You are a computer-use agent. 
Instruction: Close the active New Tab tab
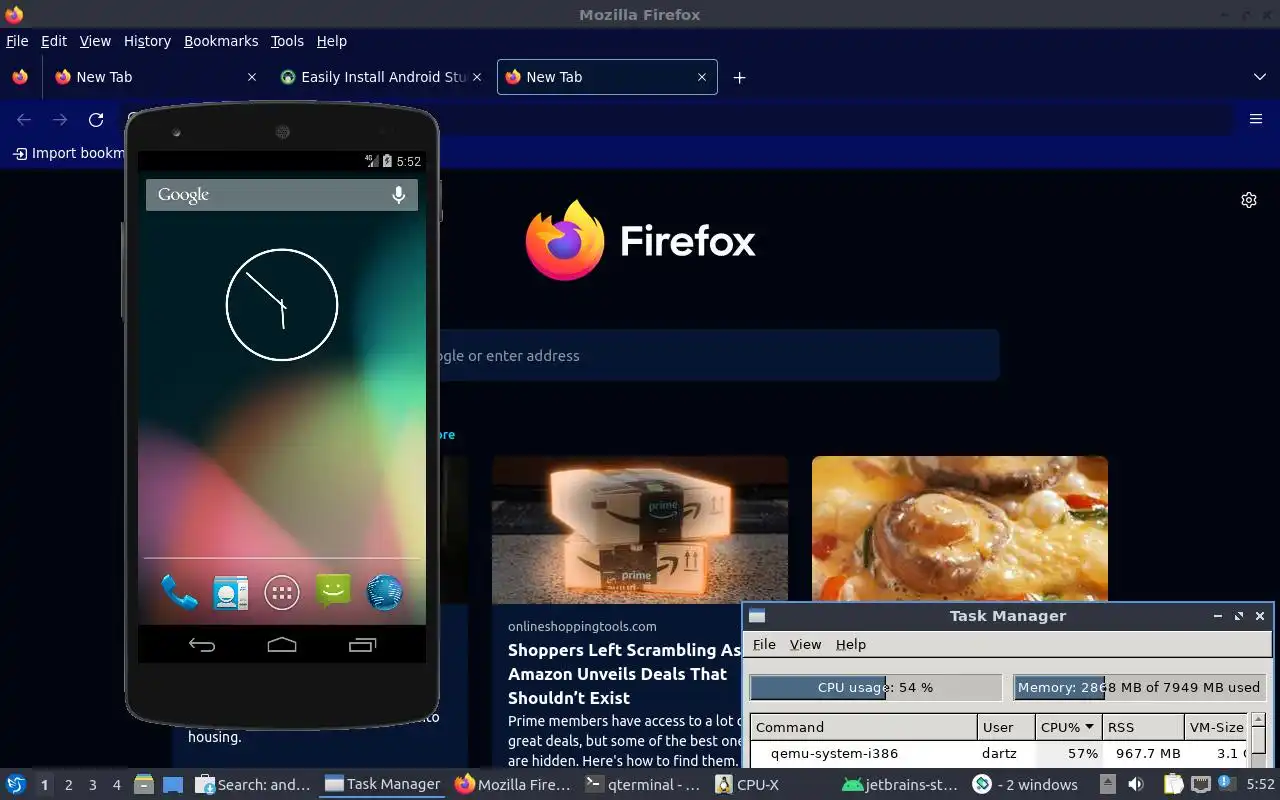click(x=701, y=77)
